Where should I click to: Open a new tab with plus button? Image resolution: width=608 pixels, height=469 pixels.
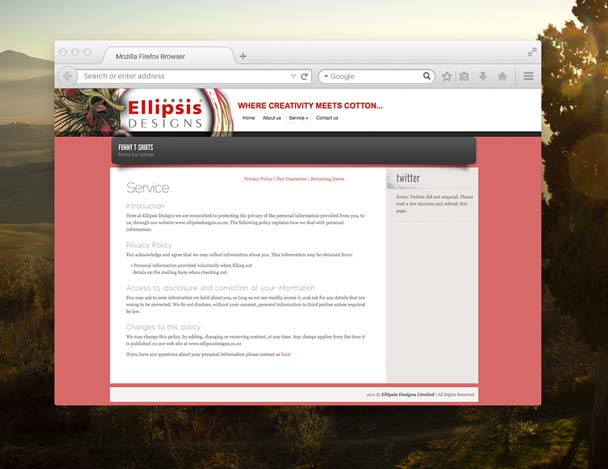pos(243,56)
